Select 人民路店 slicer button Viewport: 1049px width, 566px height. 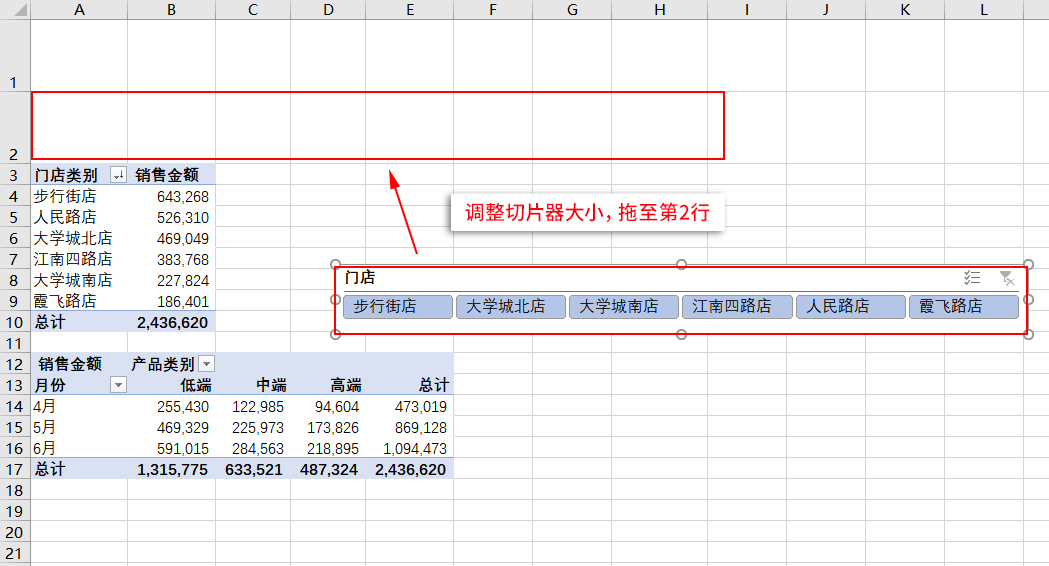(851, 306)
